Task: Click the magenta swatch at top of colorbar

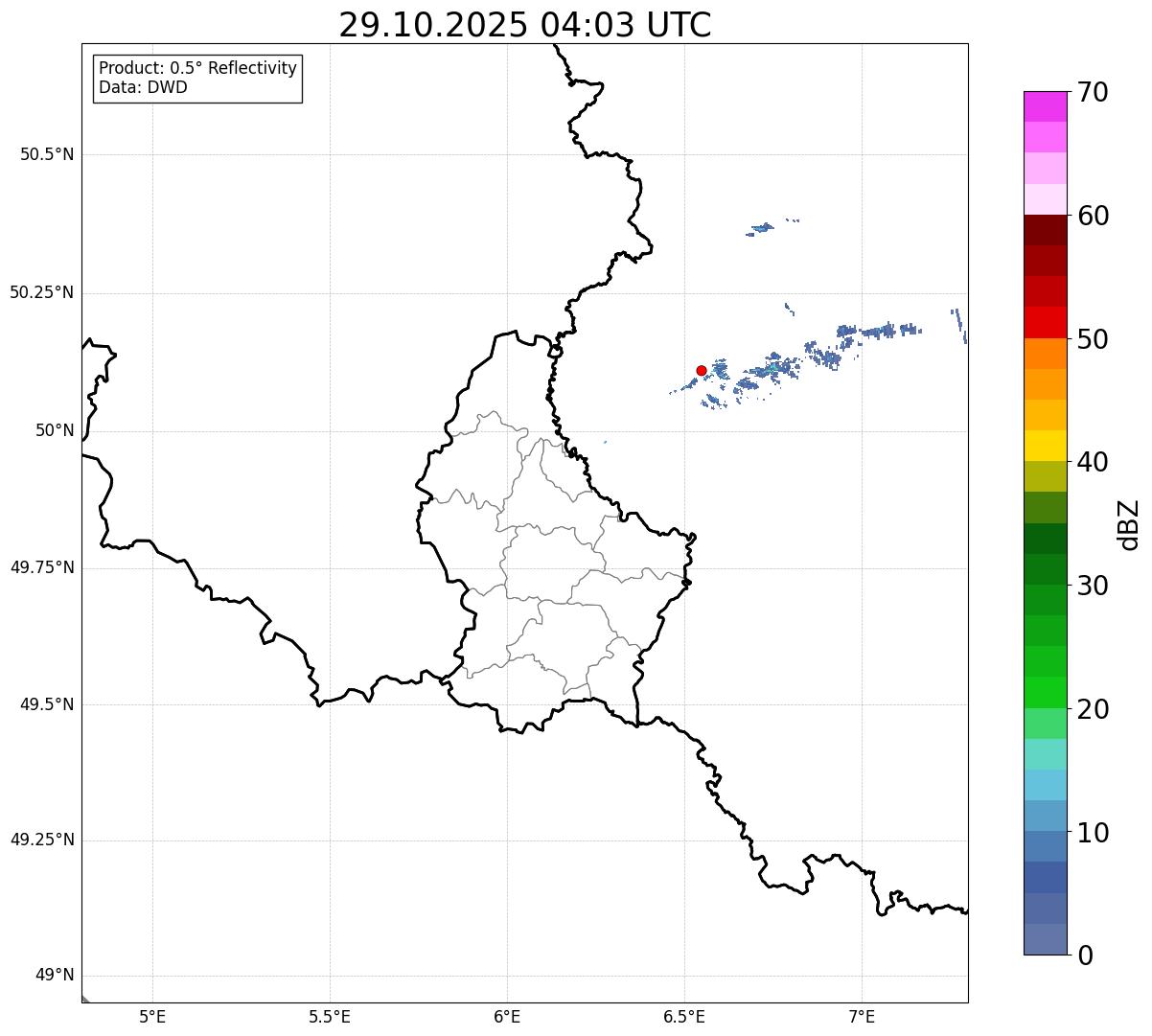Action: pyautogui.click(x=1045, y=106)
